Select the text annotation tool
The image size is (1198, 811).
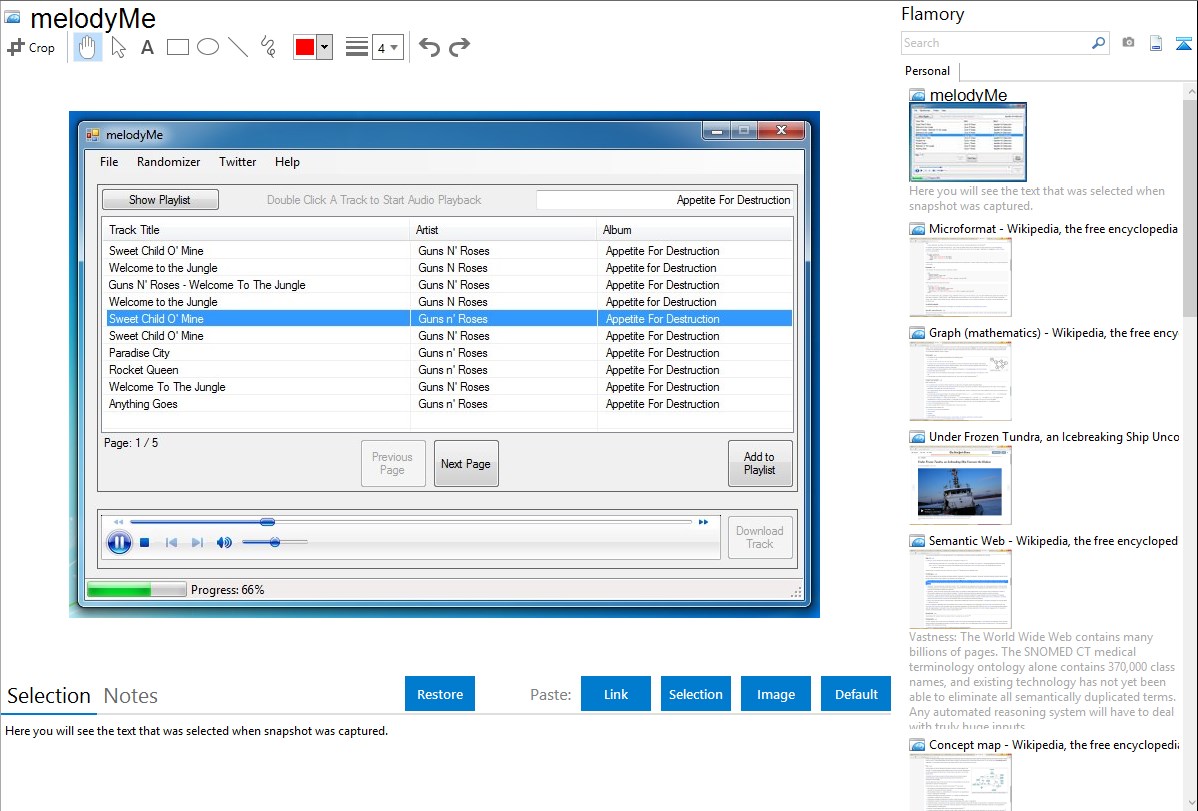[x=147, y=47]
